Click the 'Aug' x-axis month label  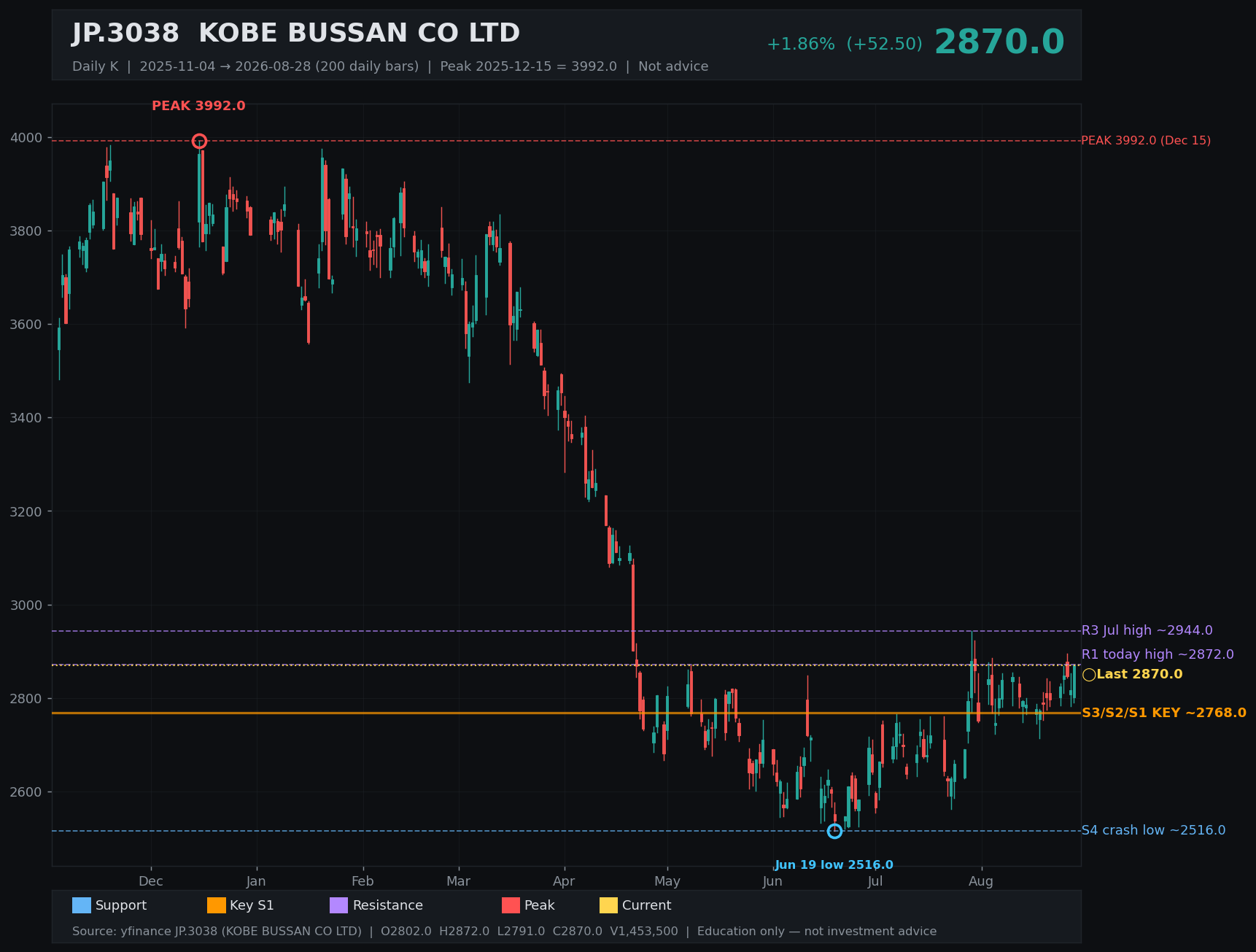pyautogui.click(x=981, y=881)
